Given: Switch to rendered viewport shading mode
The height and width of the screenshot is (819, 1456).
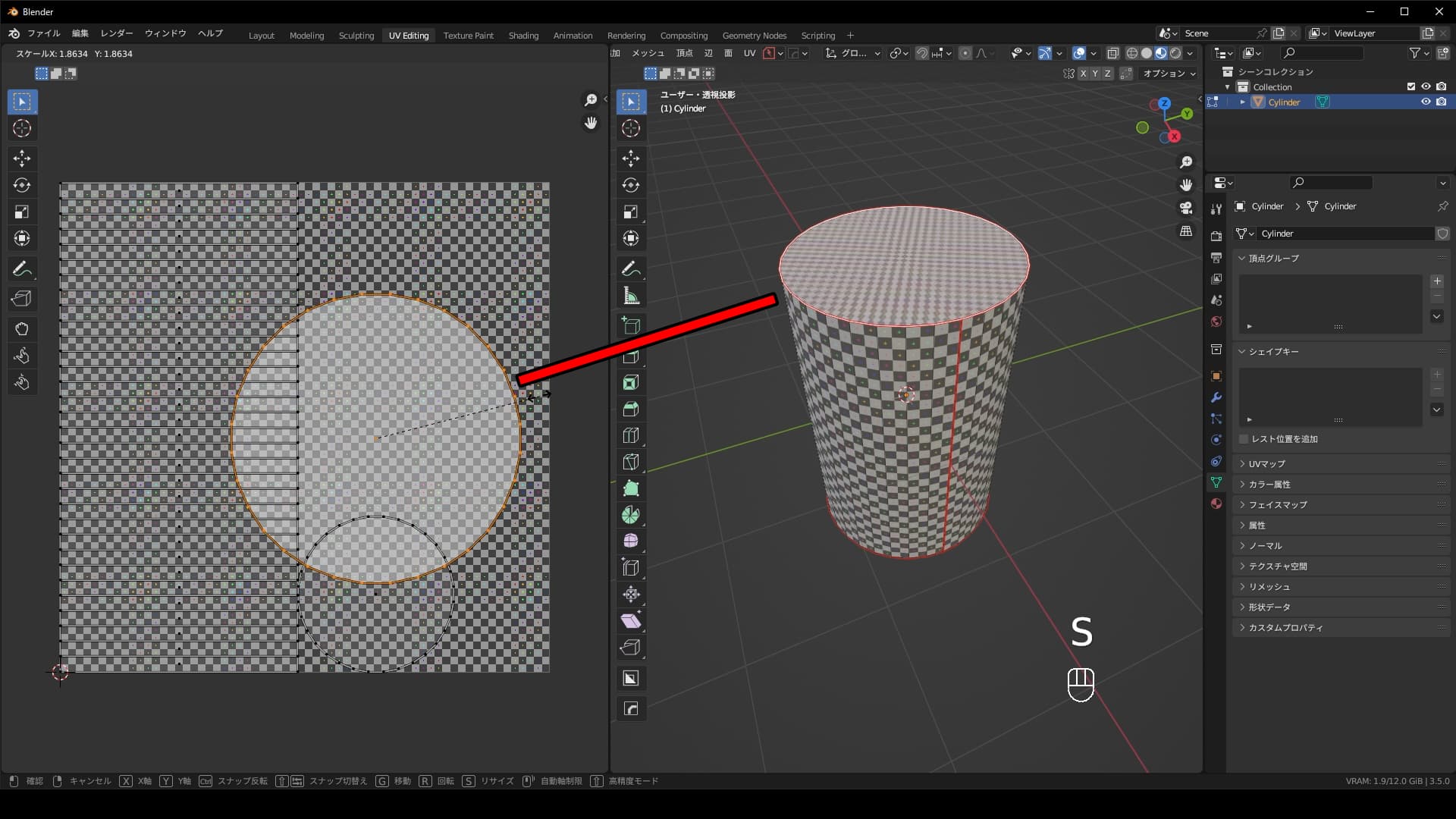Looking at the screenshot, I should 1174,53.
